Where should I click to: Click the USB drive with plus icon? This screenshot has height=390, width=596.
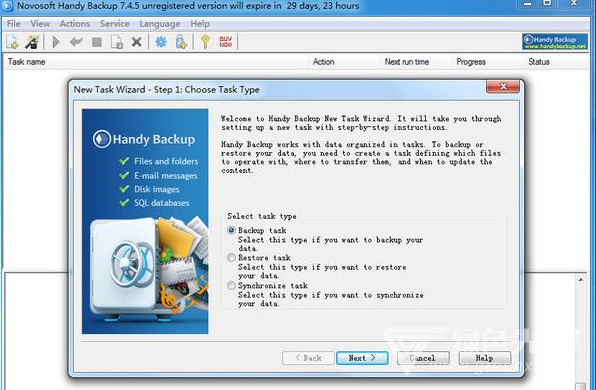pyautogui.click(x=181, y=42)
